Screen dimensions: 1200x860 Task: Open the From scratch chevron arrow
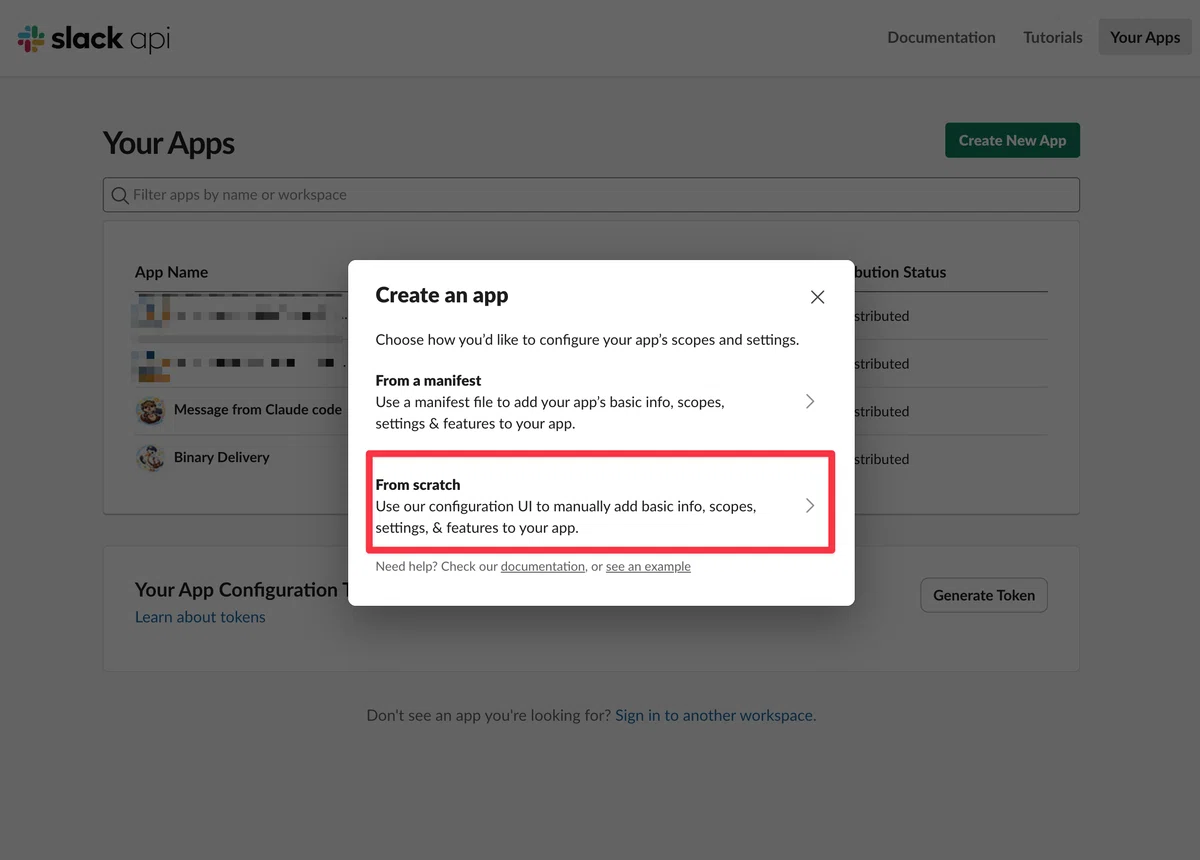click(x=810, y=506)
